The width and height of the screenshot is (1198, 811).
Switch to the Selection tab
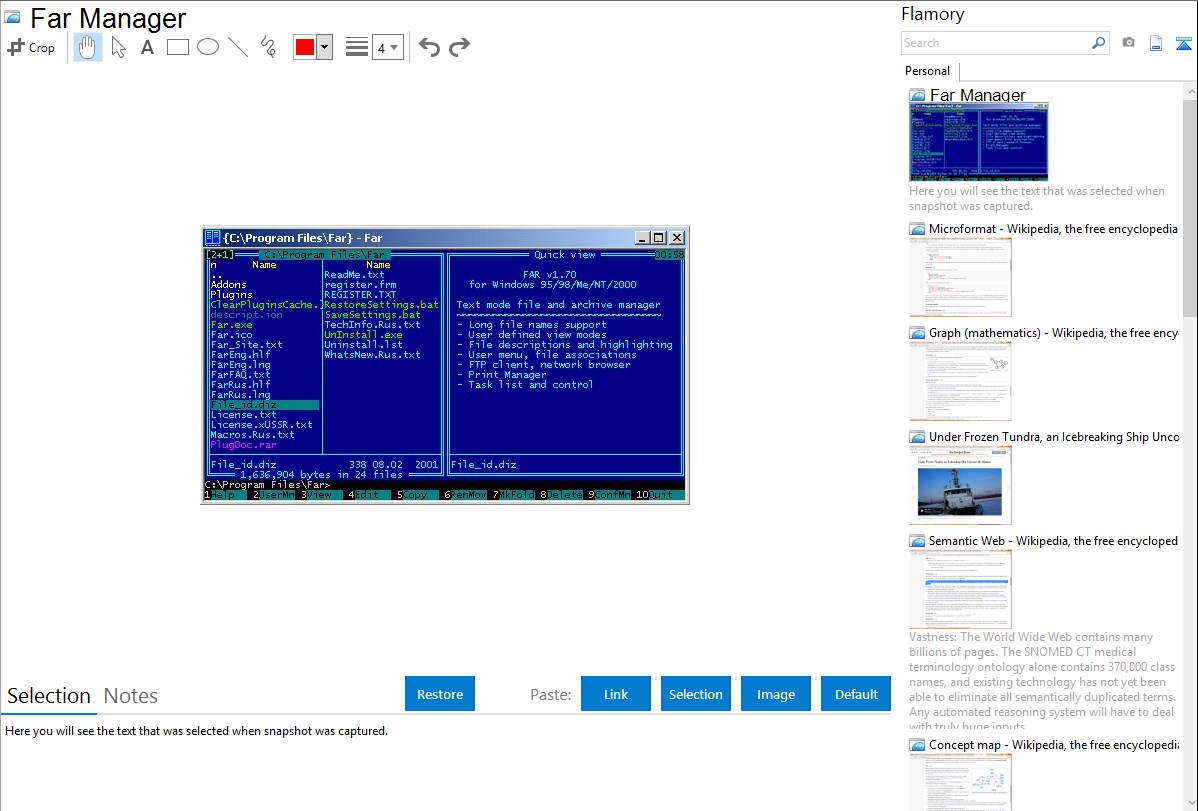[49, 696]
